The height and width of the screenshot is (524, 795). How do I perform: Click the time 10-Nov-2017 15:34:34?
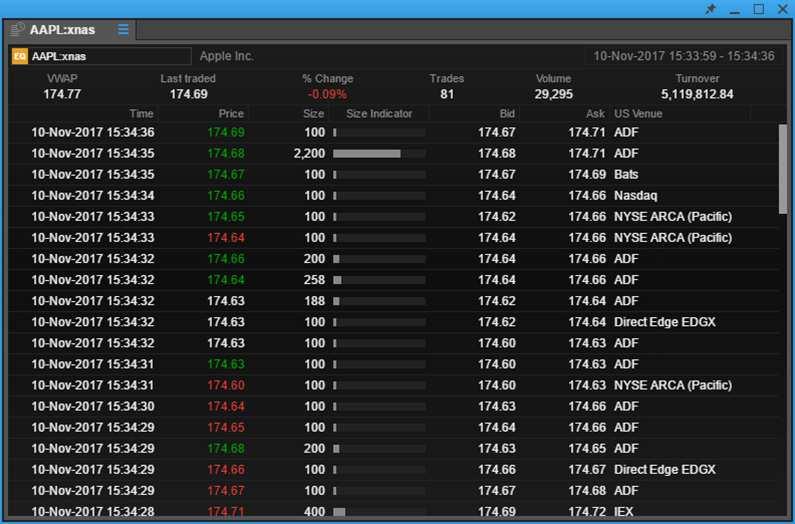click(x=93, y=195)
